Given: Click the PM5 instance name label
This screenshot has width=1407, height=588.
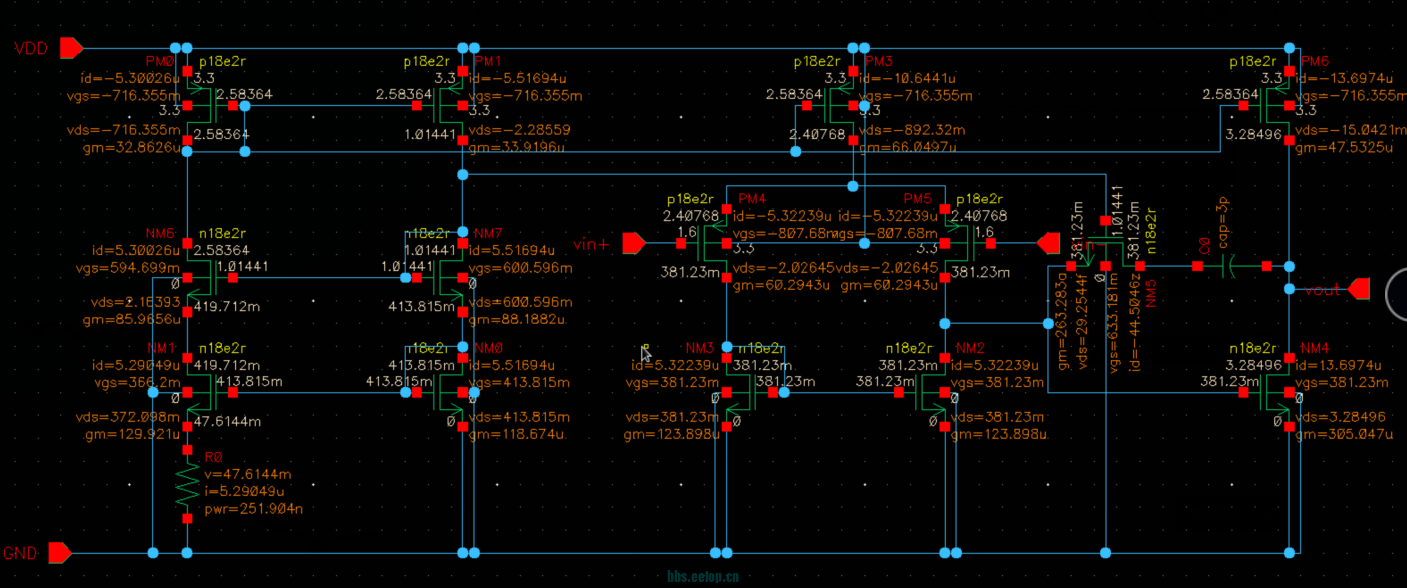Looking at the screenshot, I should (918, 198).
